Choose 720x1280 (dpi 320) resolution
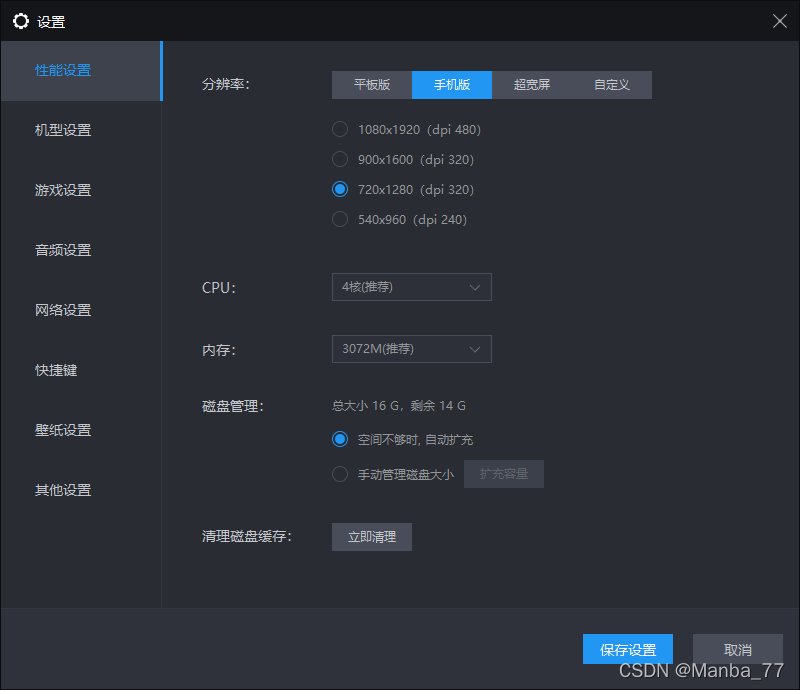Viewport: 800px width, 690px height. click(x=403, y=189)
